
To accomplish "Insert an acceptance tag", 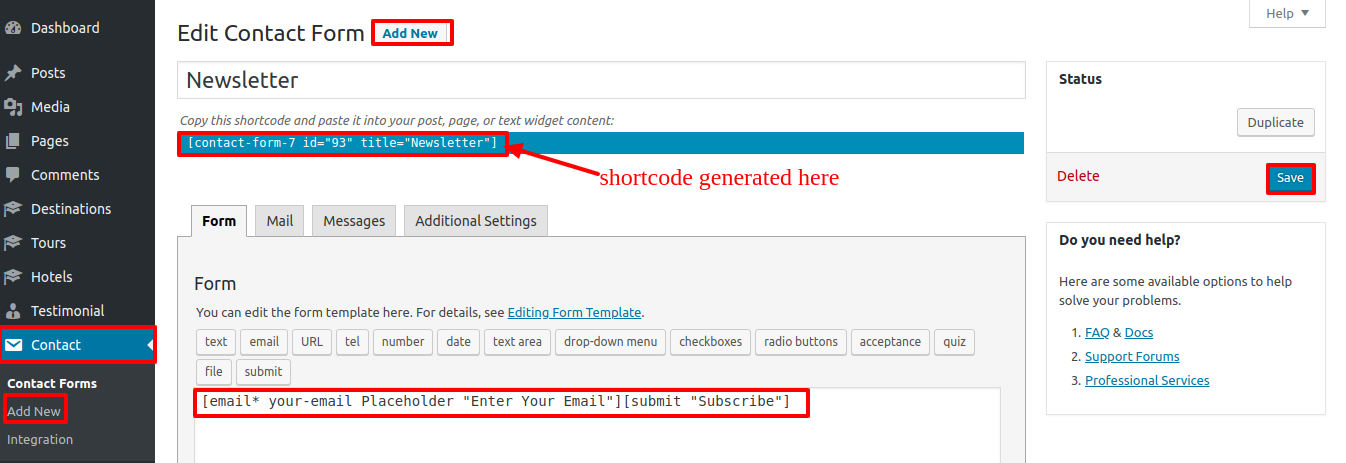I will (x=890, y=342).
